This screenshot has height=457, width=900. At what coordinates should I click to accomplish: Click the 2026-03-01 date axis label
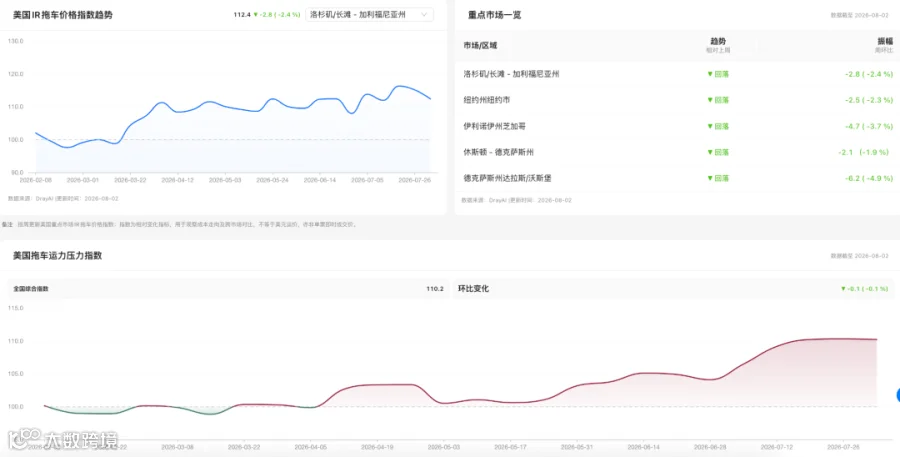tap(83, 180)
